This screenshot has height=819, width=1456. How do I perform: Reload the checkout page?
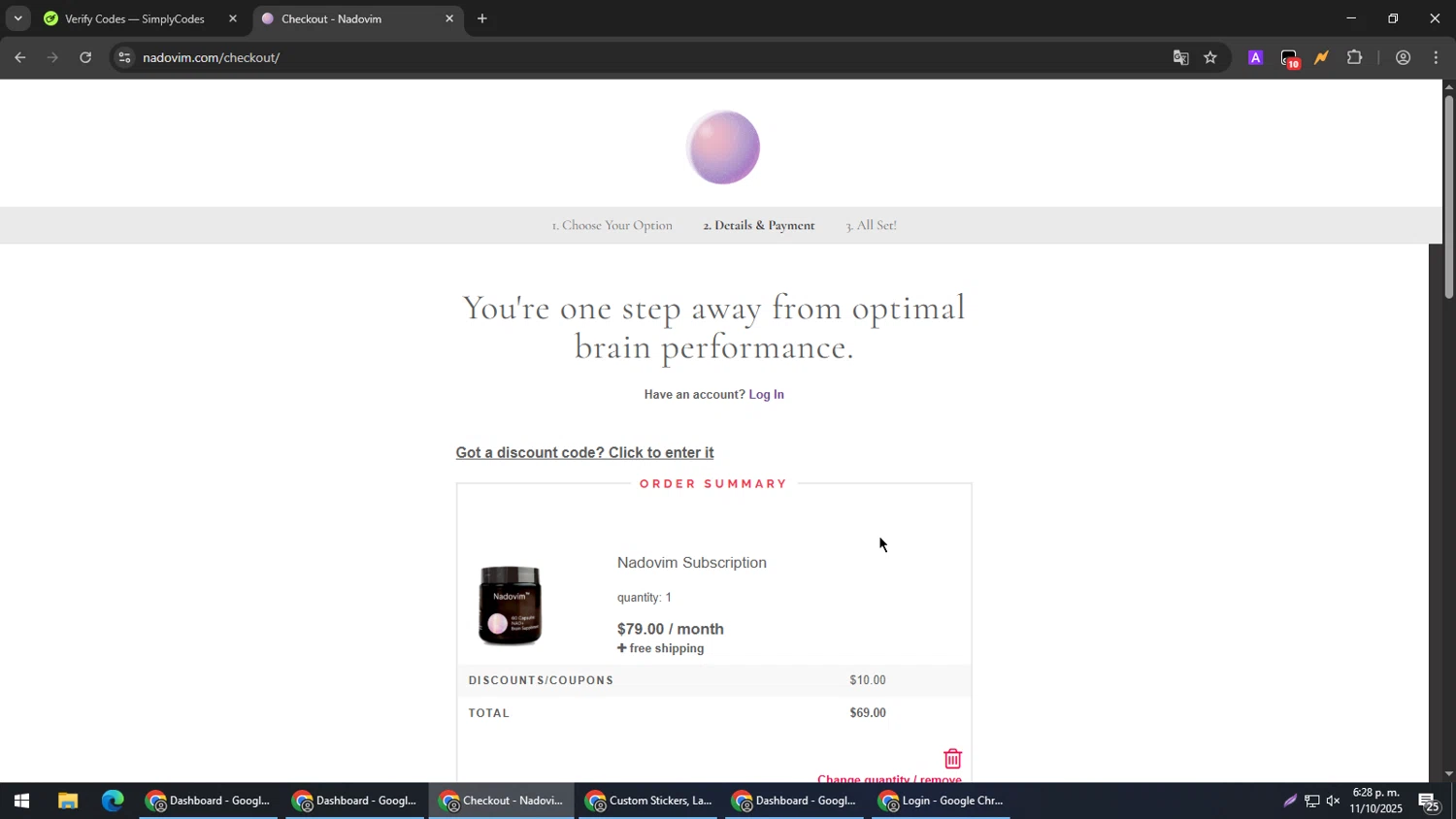(85, 58)
